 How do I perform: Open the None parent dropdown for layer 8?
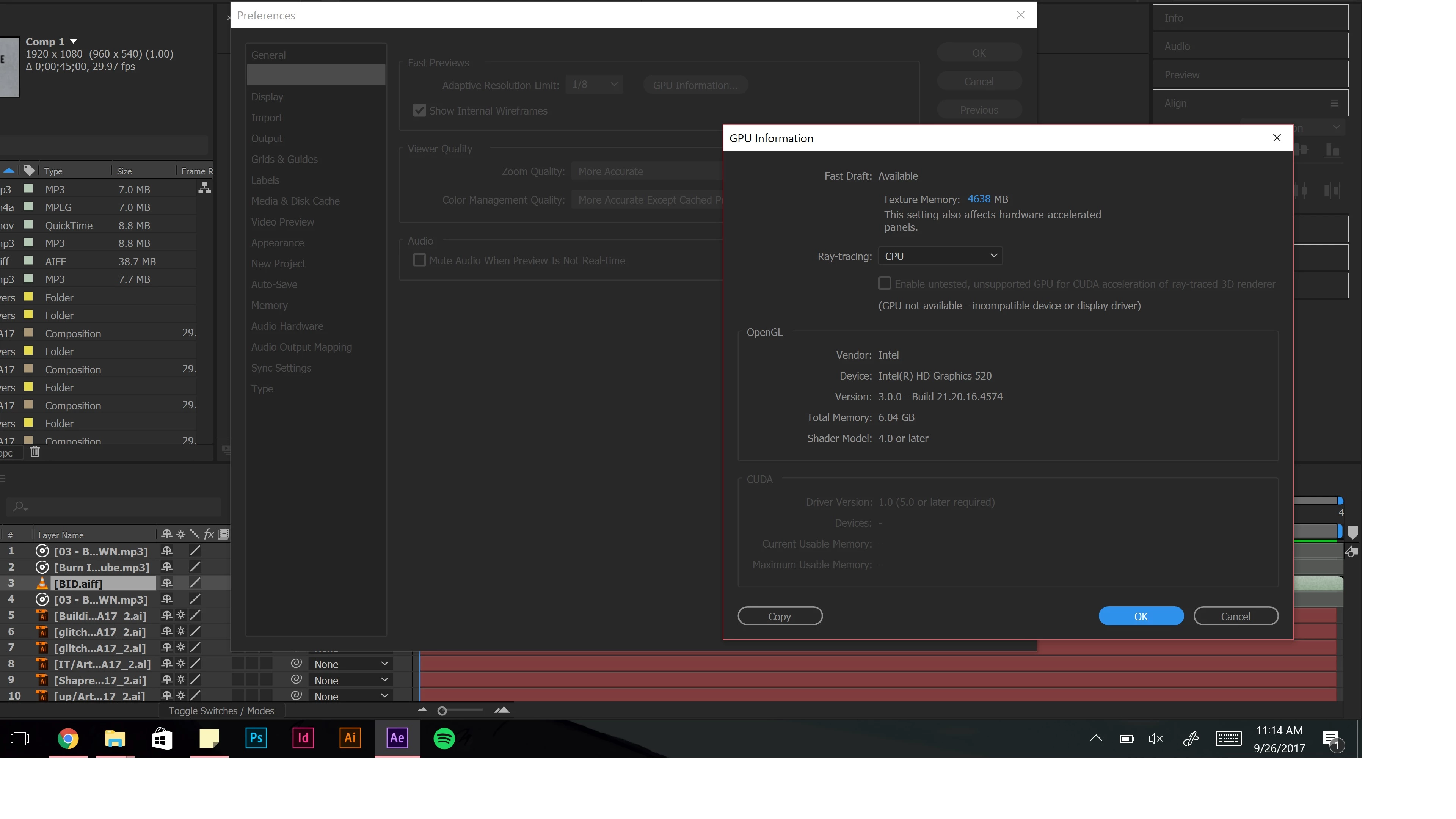[x=350, y=664]
